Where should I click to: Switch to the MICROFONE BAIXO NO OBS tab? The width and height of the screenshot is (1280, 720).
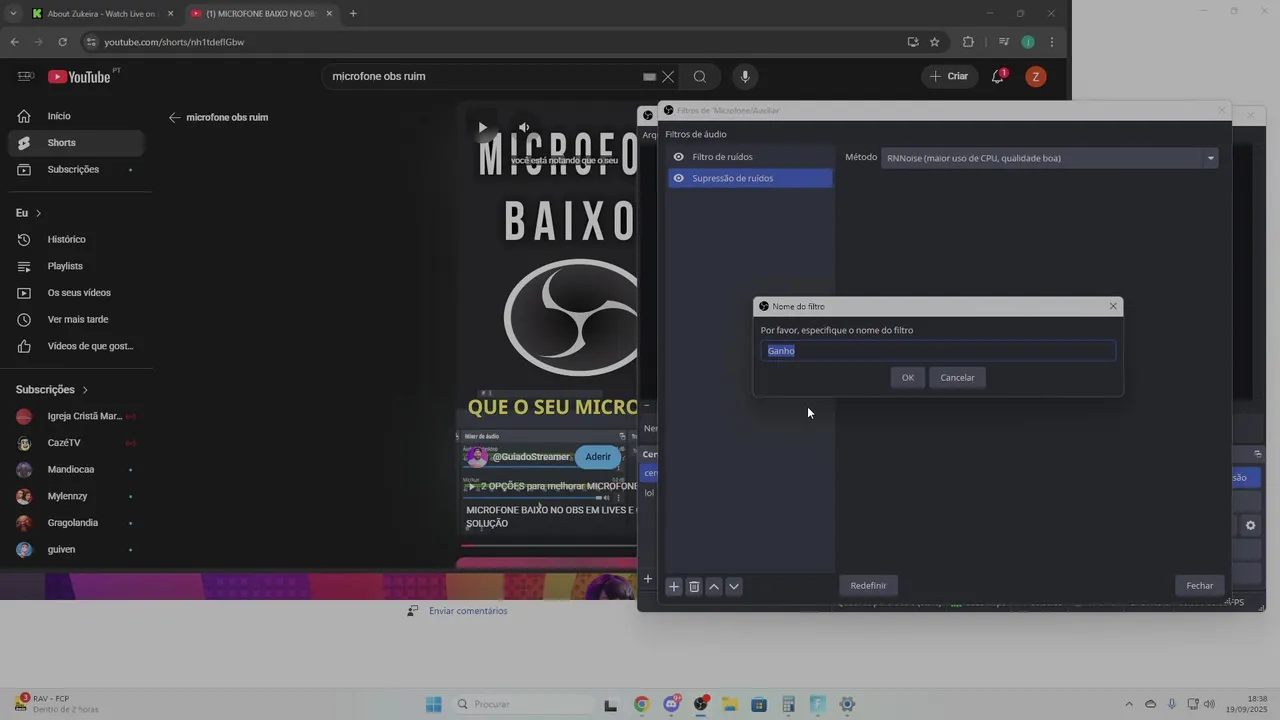[x=262, y=13]
